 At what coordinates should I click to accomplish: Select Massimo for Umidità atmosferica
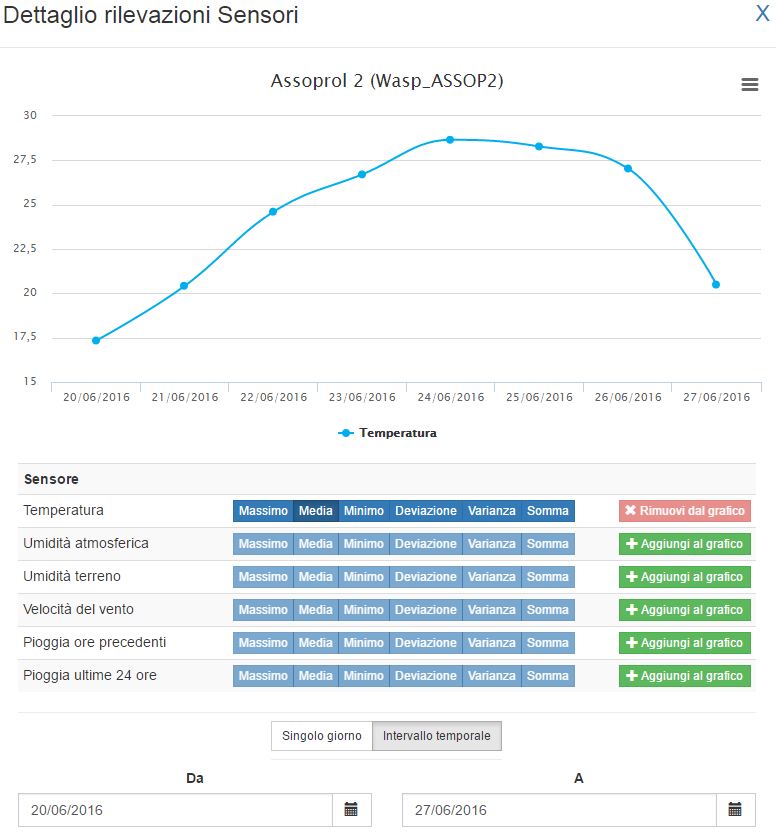[263, 544]
